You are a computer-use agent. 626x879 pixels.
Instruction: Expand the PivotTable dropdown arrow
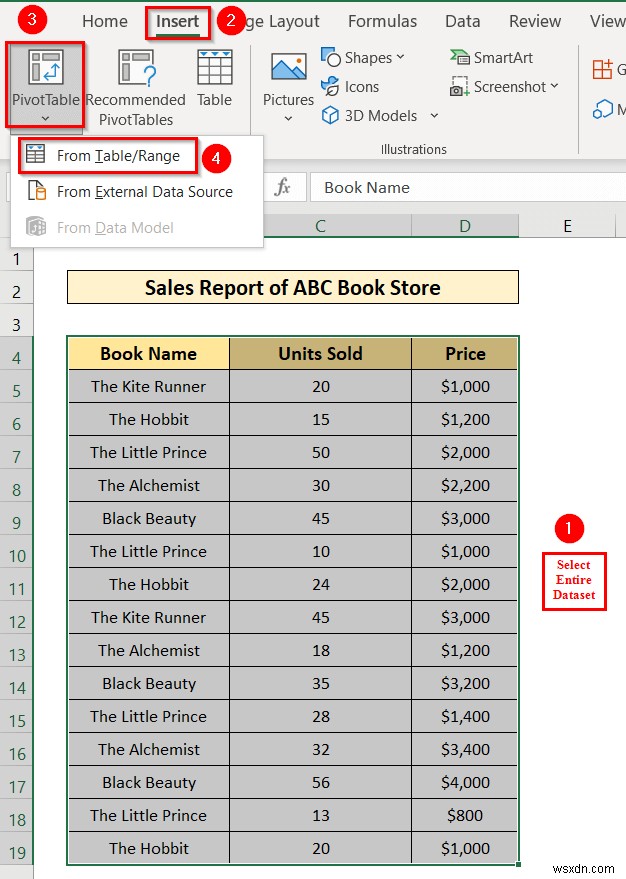[x=45, y=118]
